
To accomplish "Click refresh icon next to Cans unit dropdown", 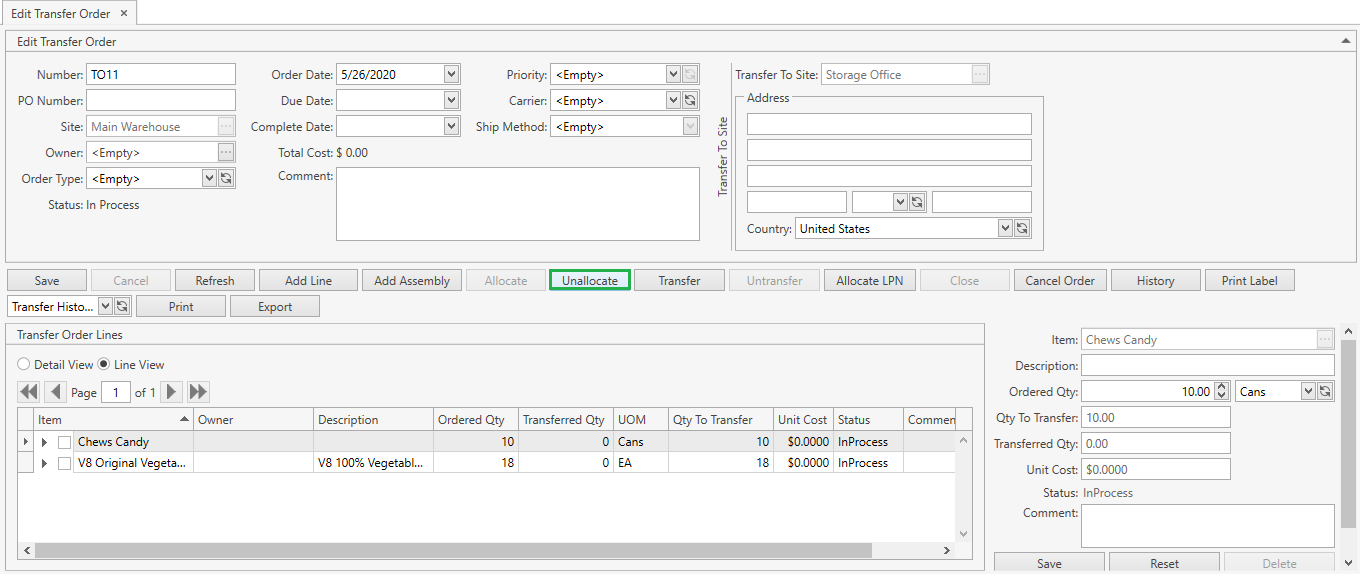I will (1324, 392).
